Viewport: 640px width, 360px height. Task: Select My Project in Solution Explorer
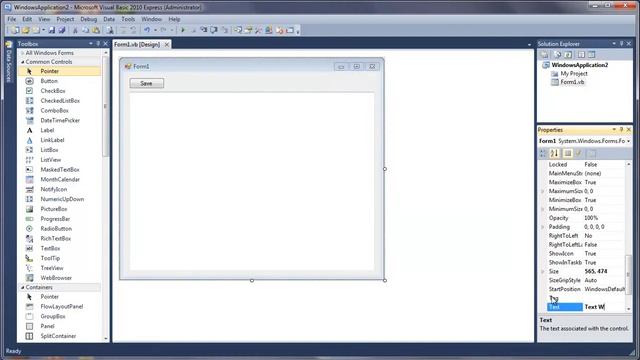pyautogui.click(x=573, y=73)
